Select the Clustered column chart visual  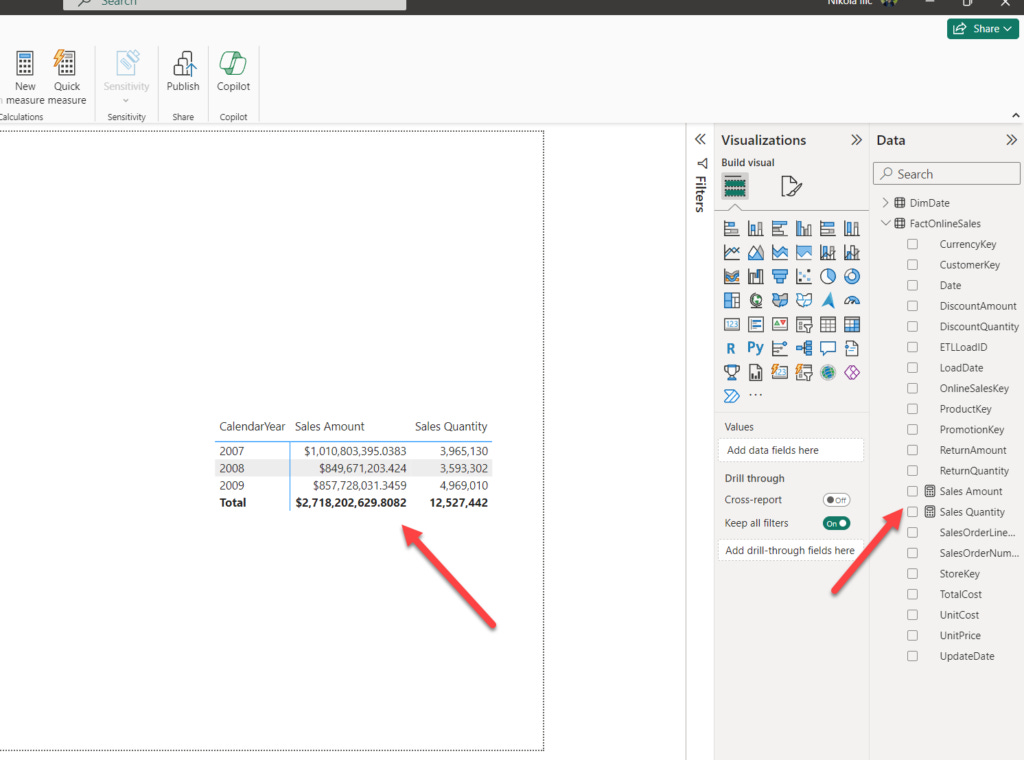point(804,229)
